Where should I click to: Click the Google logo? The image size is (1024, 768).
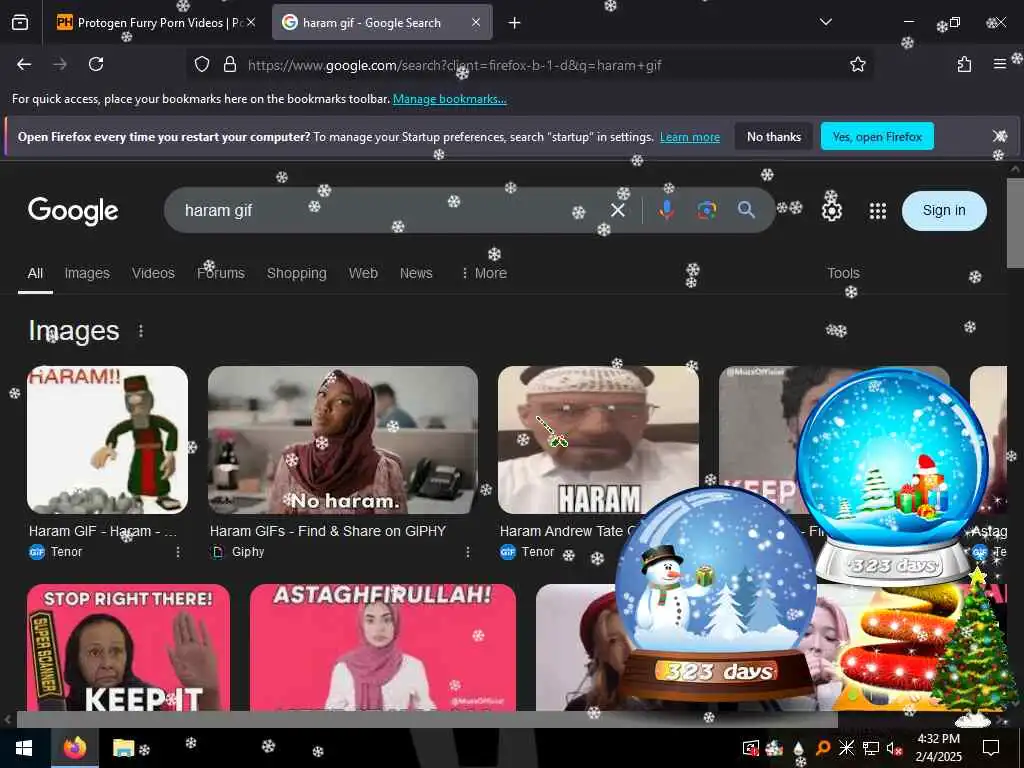pyautogui.click(x=73, y=211)
